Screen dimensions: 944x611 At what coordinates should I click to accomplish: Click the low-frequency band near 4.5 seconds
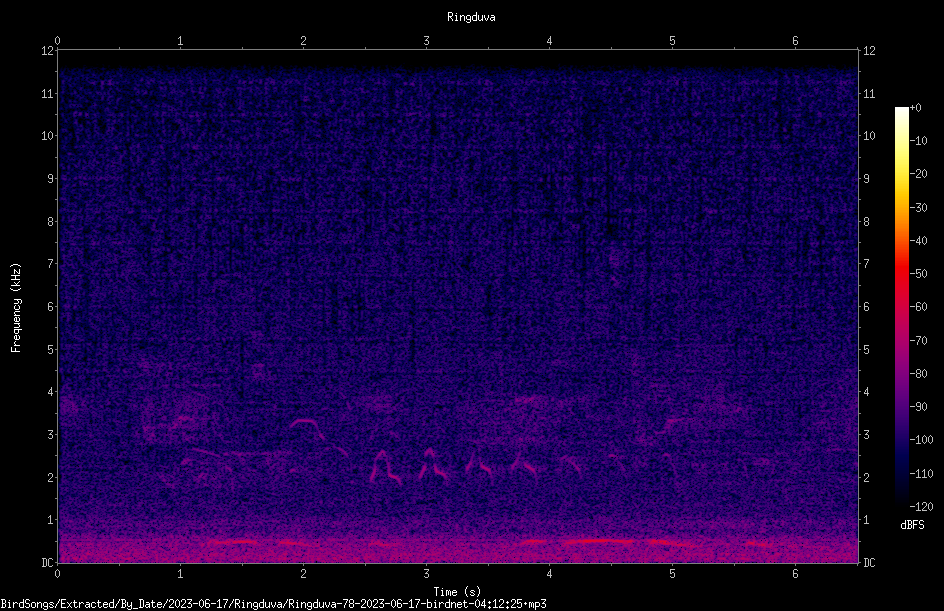pyautogui.click(x=599, y=542)
